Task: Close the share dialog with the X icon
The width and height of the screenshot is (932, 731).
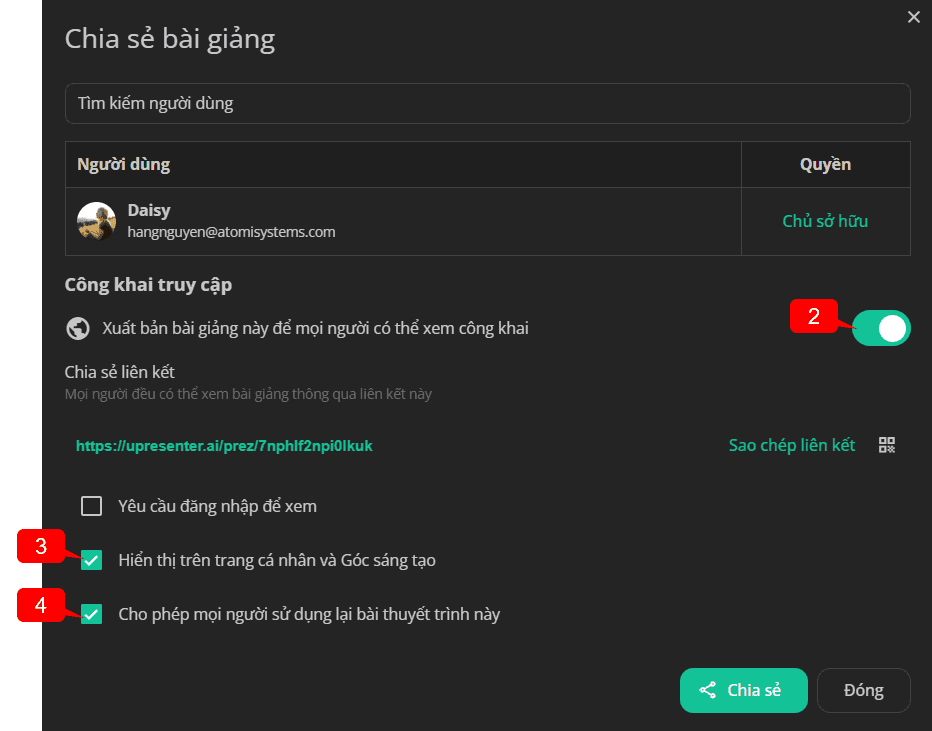Action: point(914,17)
